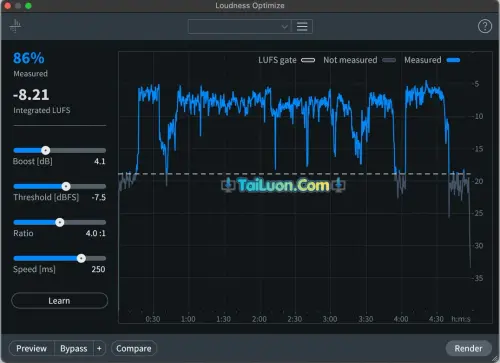The width and height of the screenshot is (500, 363).
Task: Click the Measured legend entry with blue marker
Action: tap(432, 60)
